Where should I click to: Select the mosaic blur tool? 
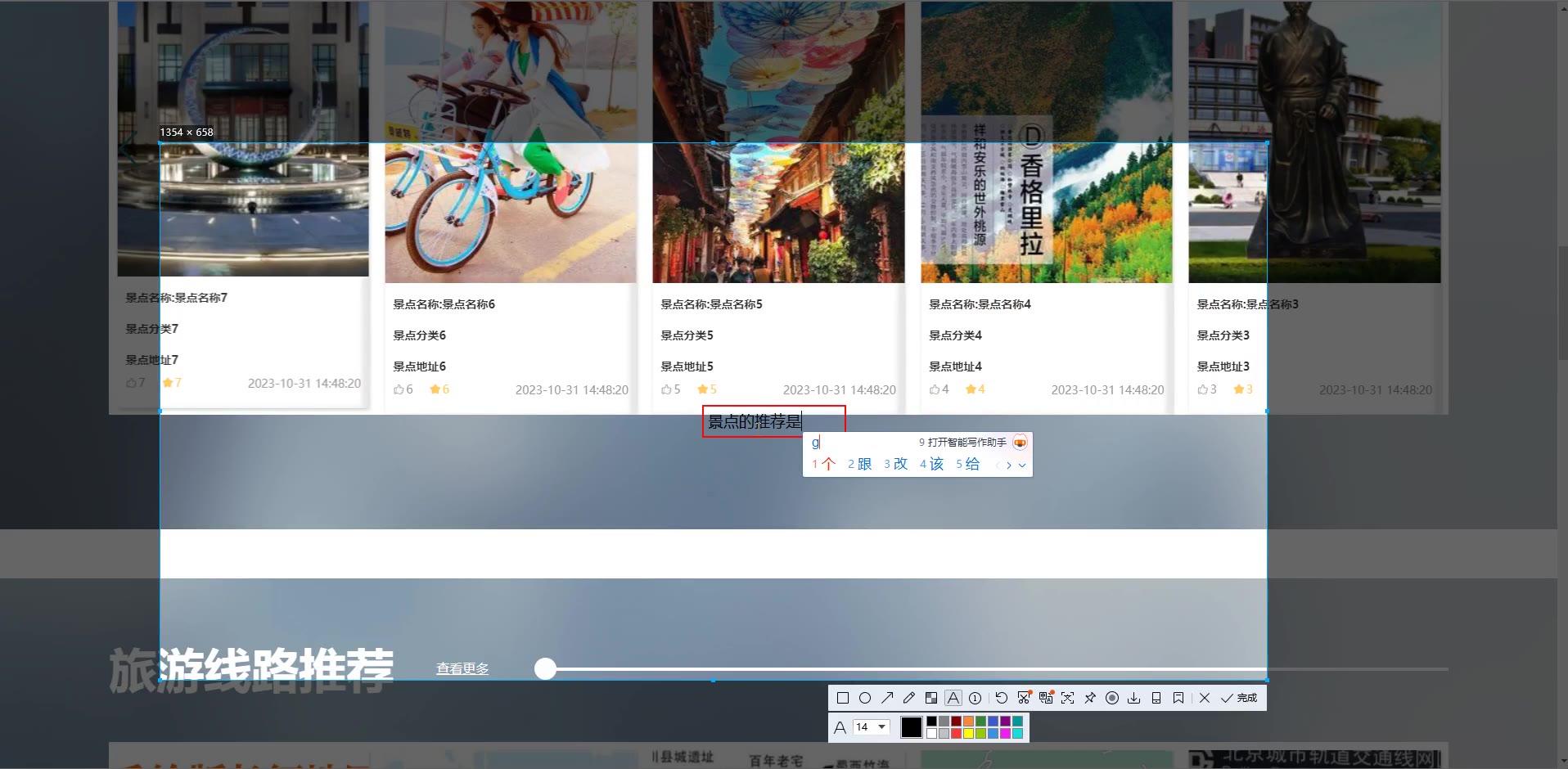pyautogui.click(x=931, y=698)
